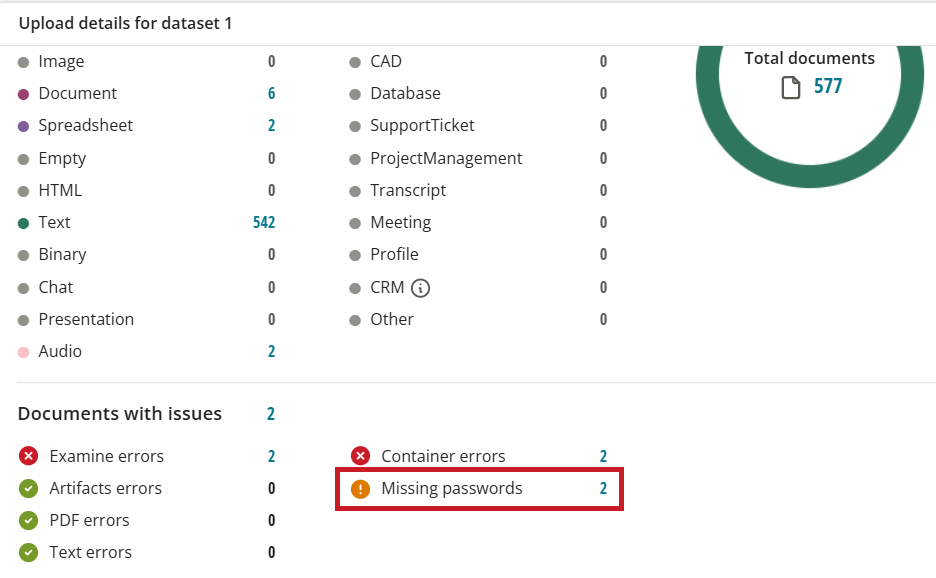
Task: Select the Binary category label
Action: tap(62, 254)
